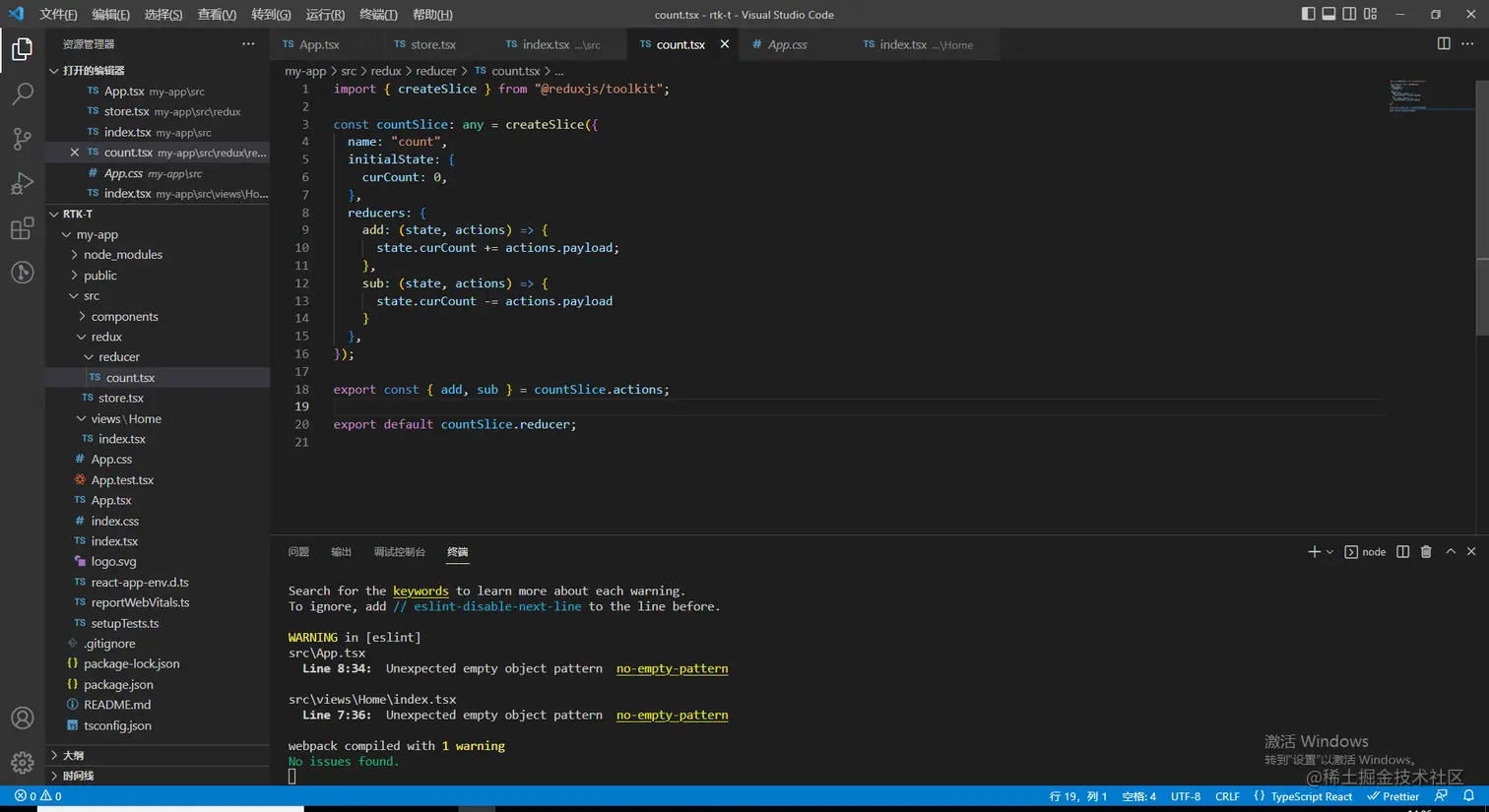
Task: Expand the node_modules folder
Action: [x=122, y=255]
